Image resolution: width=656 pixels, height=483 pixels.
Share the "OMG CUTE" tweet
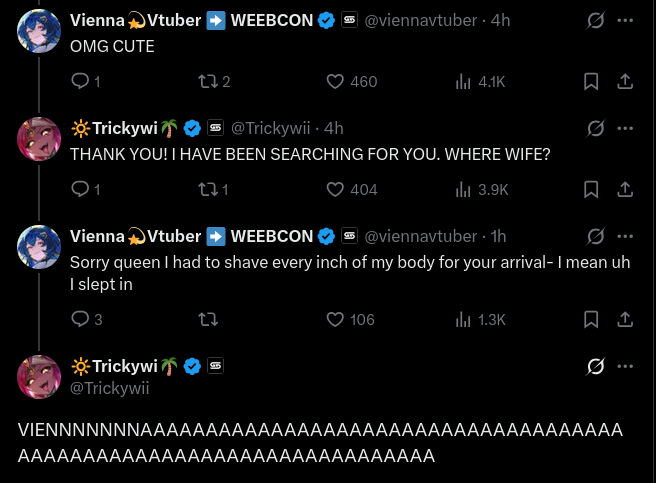(625, 82)
